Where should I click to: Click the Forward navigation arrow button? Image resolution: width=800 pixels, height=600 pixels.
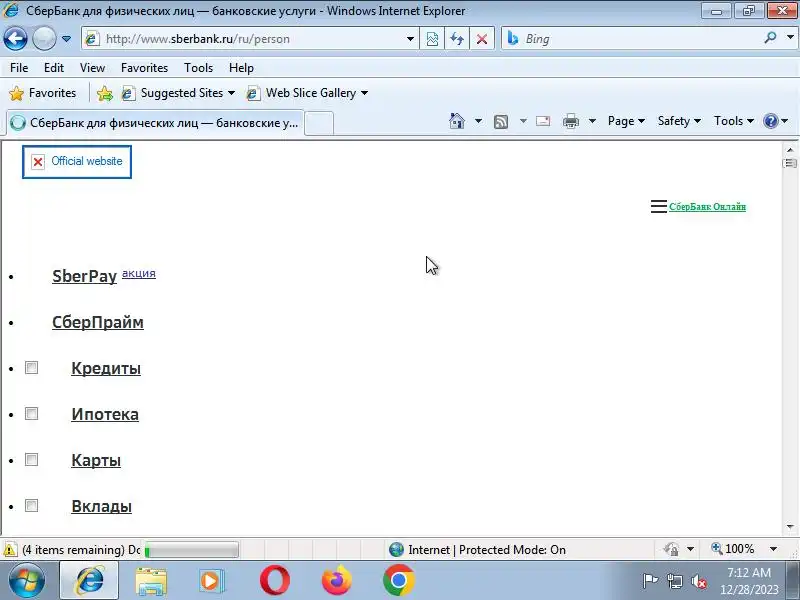click(44, 38)
